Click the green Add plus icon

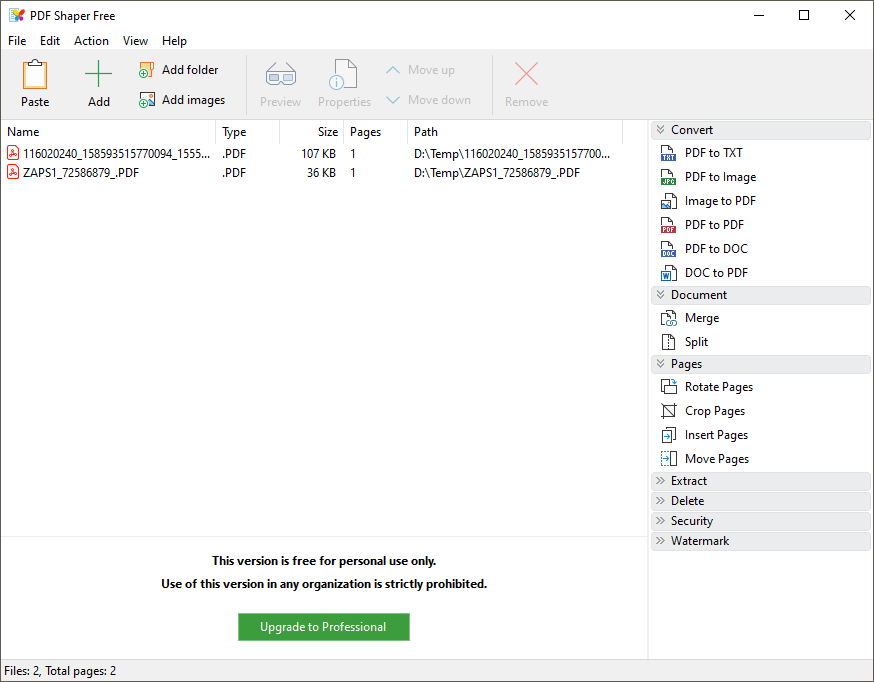click(x=98, y=74)
